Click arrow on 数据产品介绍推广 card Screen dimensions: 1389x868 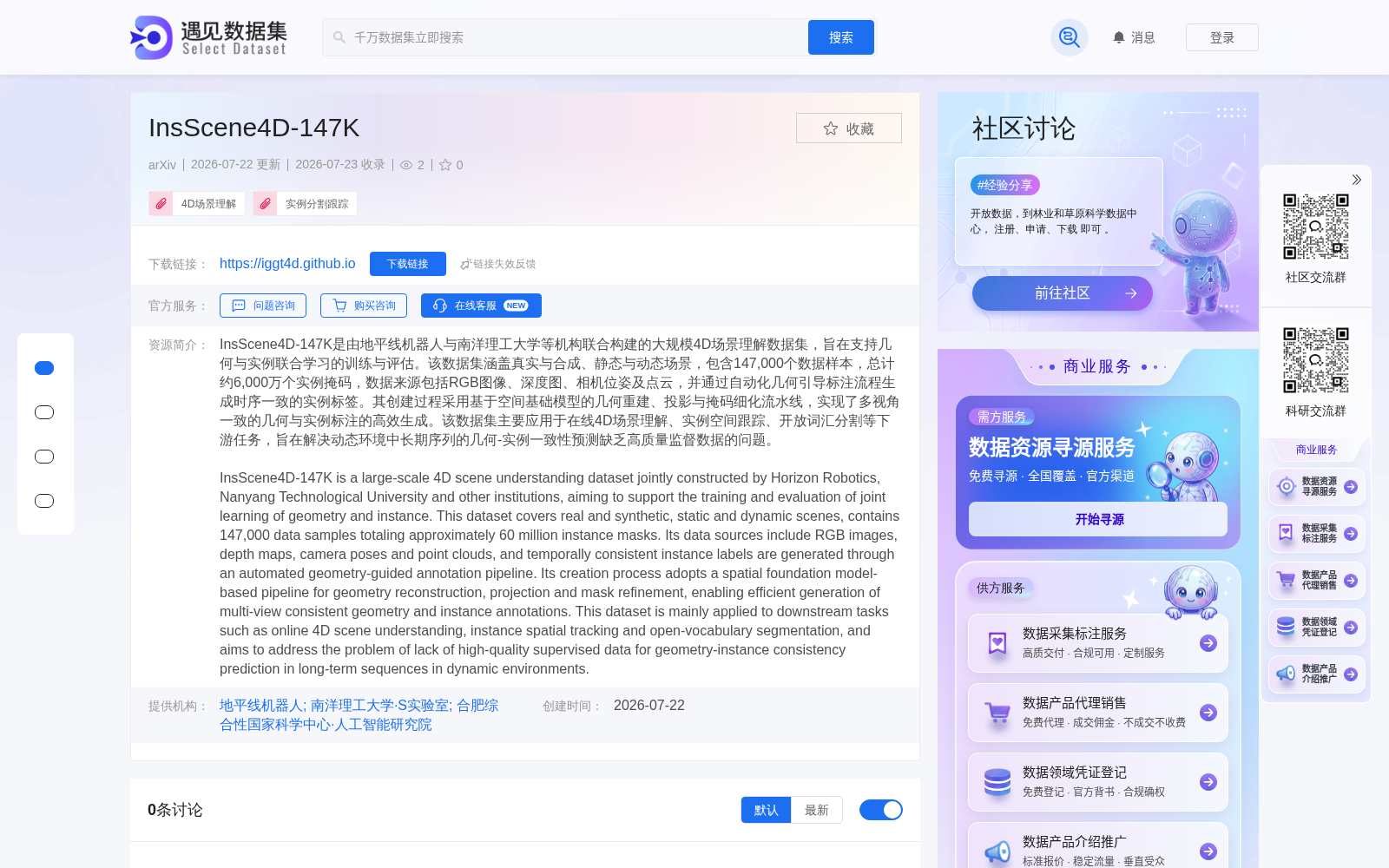coord(1208,852)
